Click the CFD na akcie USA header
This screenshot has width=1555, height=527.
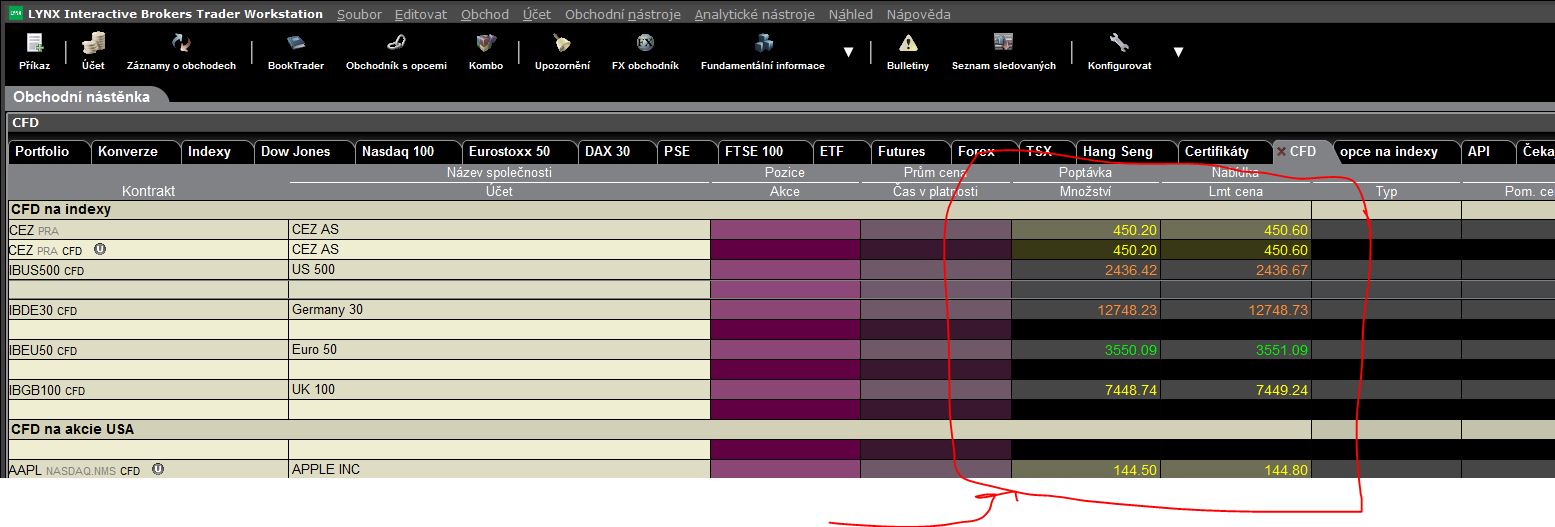[71, 429]
